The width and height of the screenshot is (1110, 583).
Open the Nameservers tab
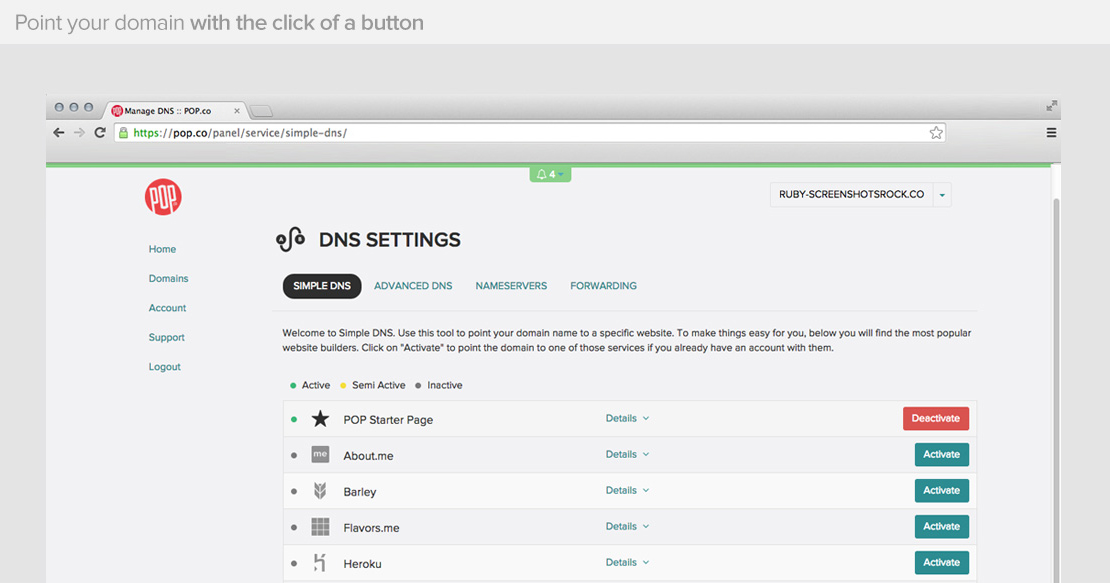click(511, 286)
